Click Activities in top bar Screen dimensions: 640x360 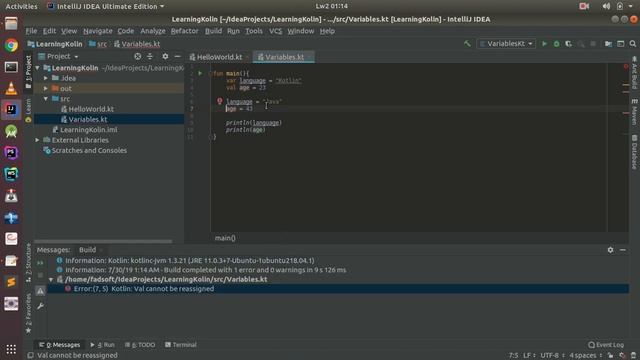tap(21, 6)
